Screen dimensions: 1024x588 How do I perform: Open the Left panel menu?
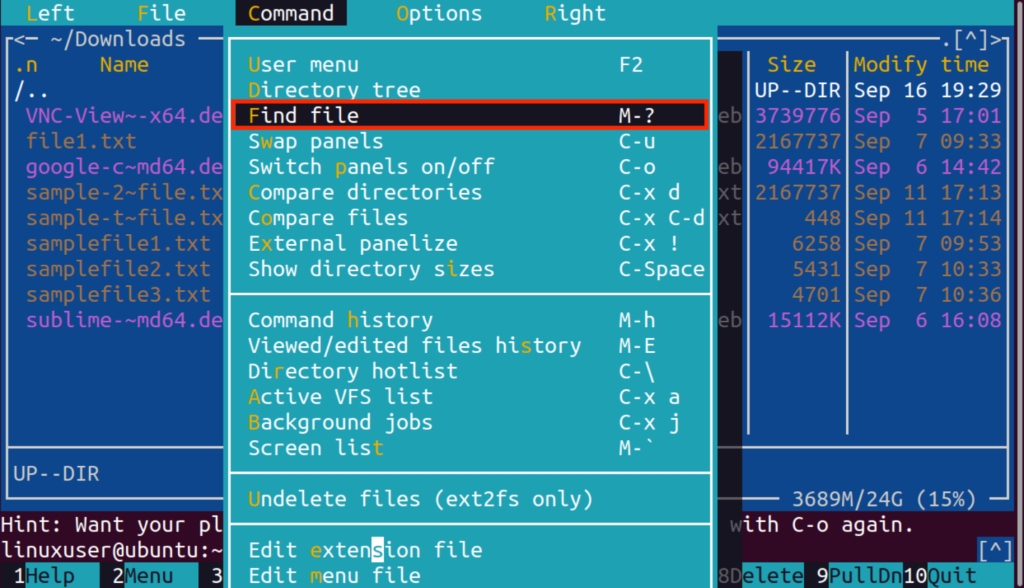(49, 13)
